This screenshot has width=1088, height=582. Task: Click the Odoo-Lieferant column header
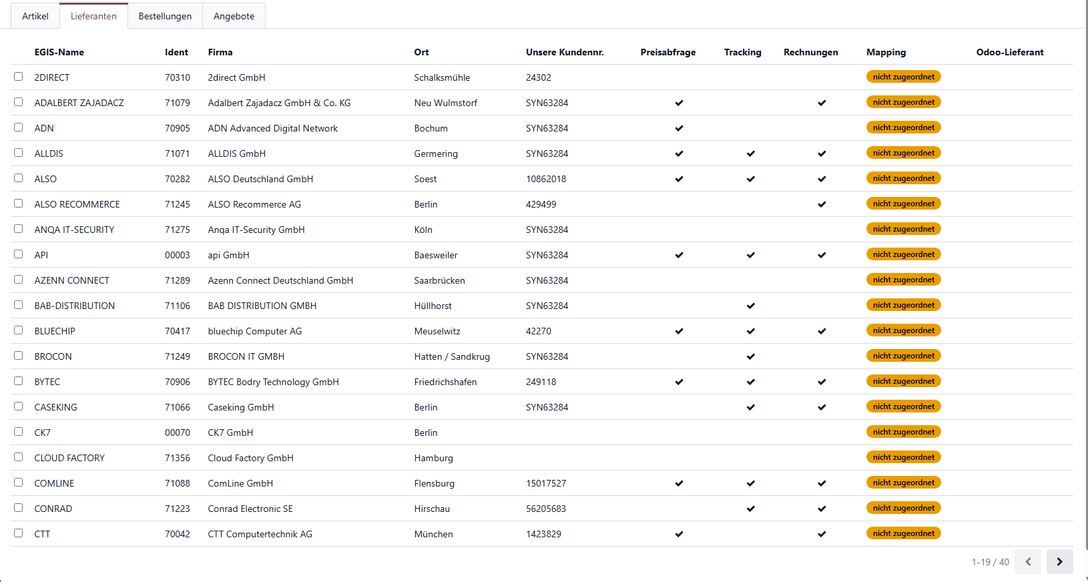point(1010,52)
